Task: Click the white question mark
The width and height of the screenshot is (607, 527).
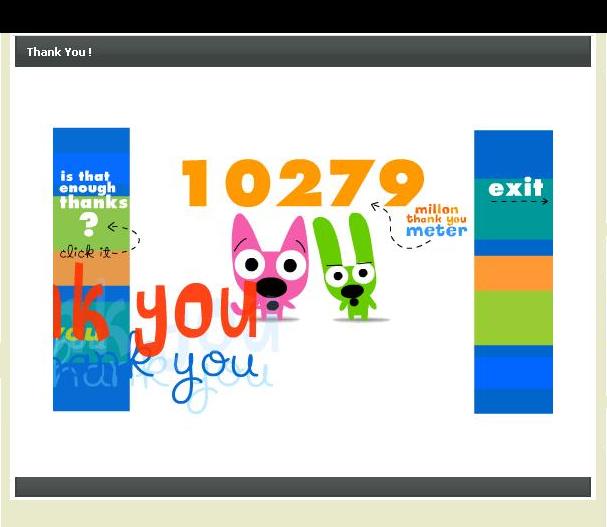Action: [x=89, y=225]
